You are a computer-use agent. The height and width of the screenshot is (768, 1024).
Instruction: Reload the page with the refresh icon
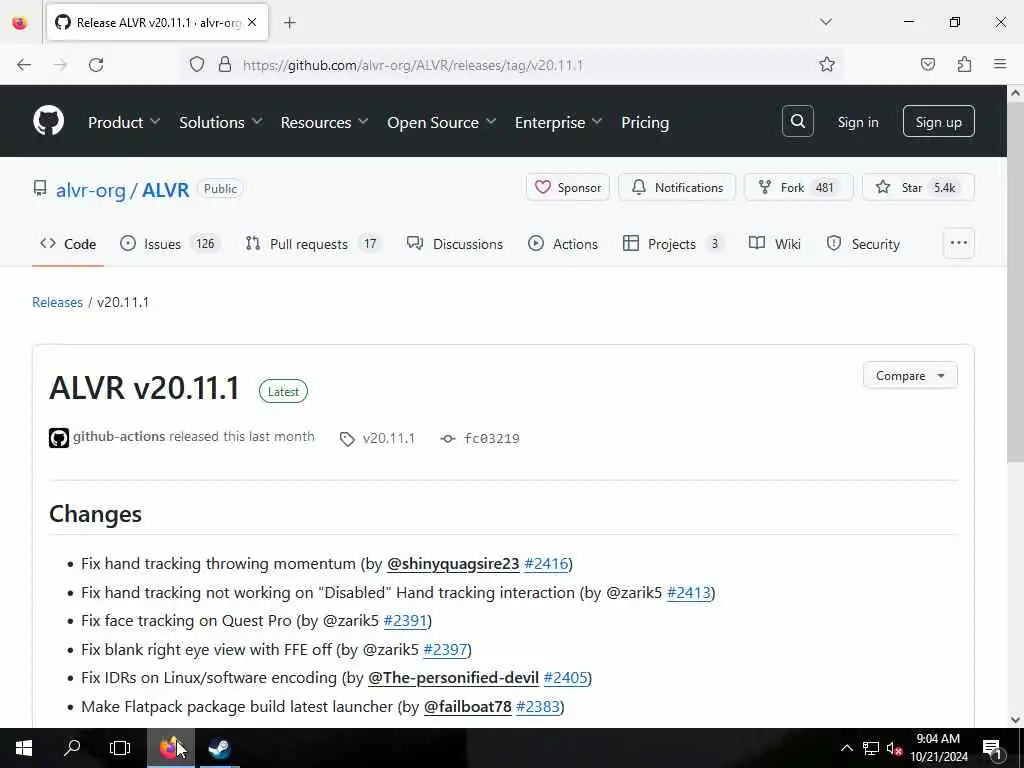click(96, 65)
